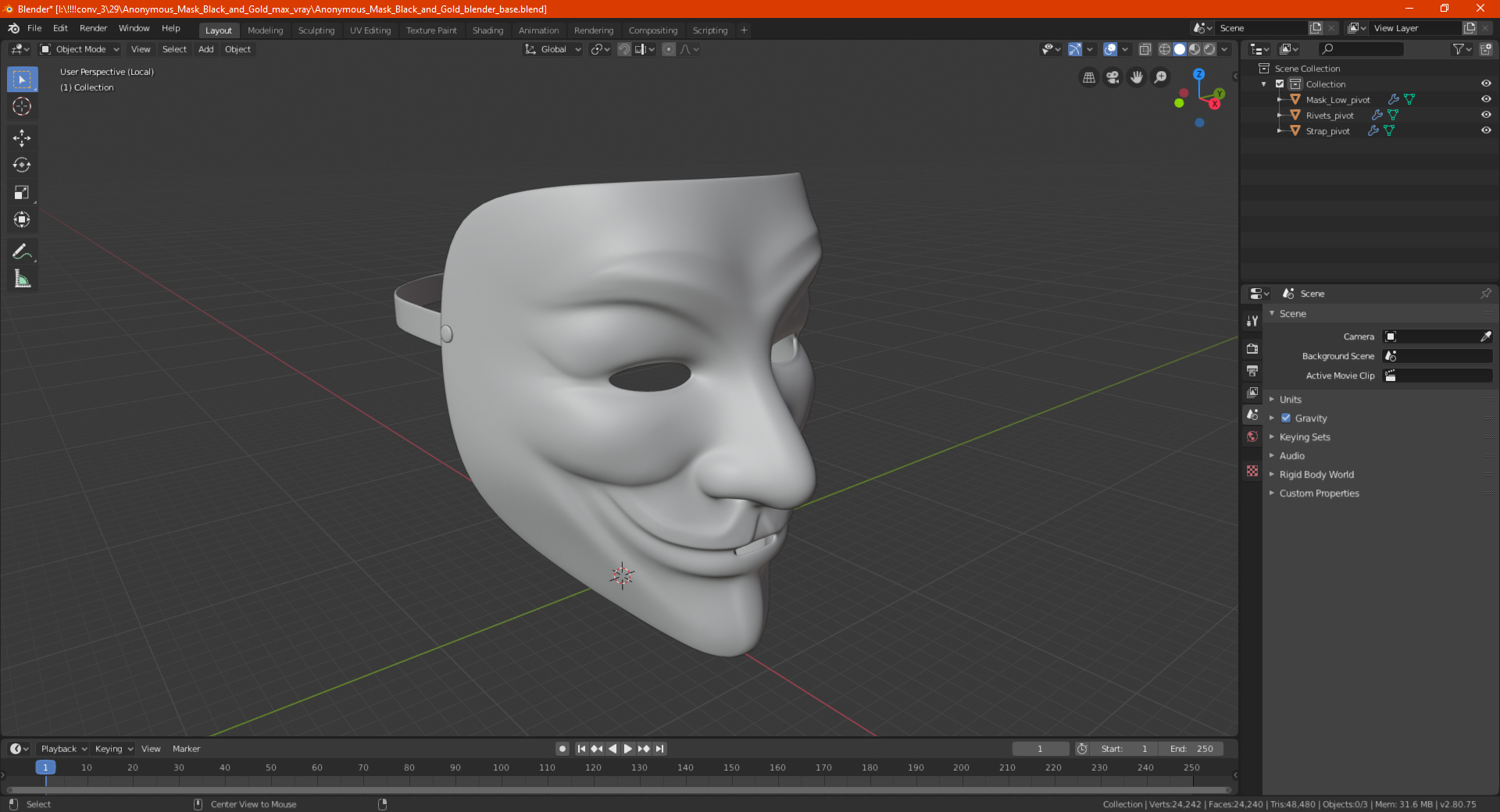Play the animation in reverse
1500x812 pixels.
612,749
